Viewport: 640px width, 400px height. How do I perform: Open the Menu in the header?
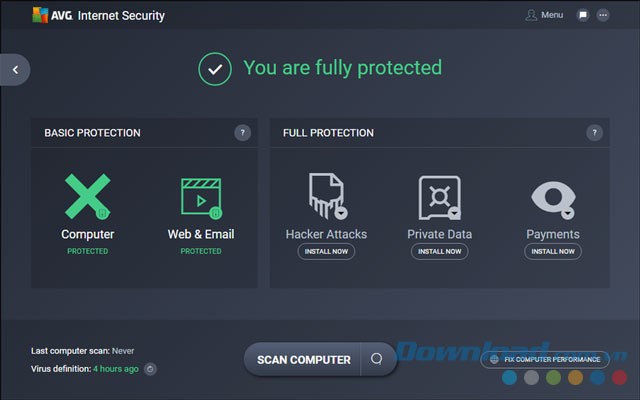(x=552, y=15)
